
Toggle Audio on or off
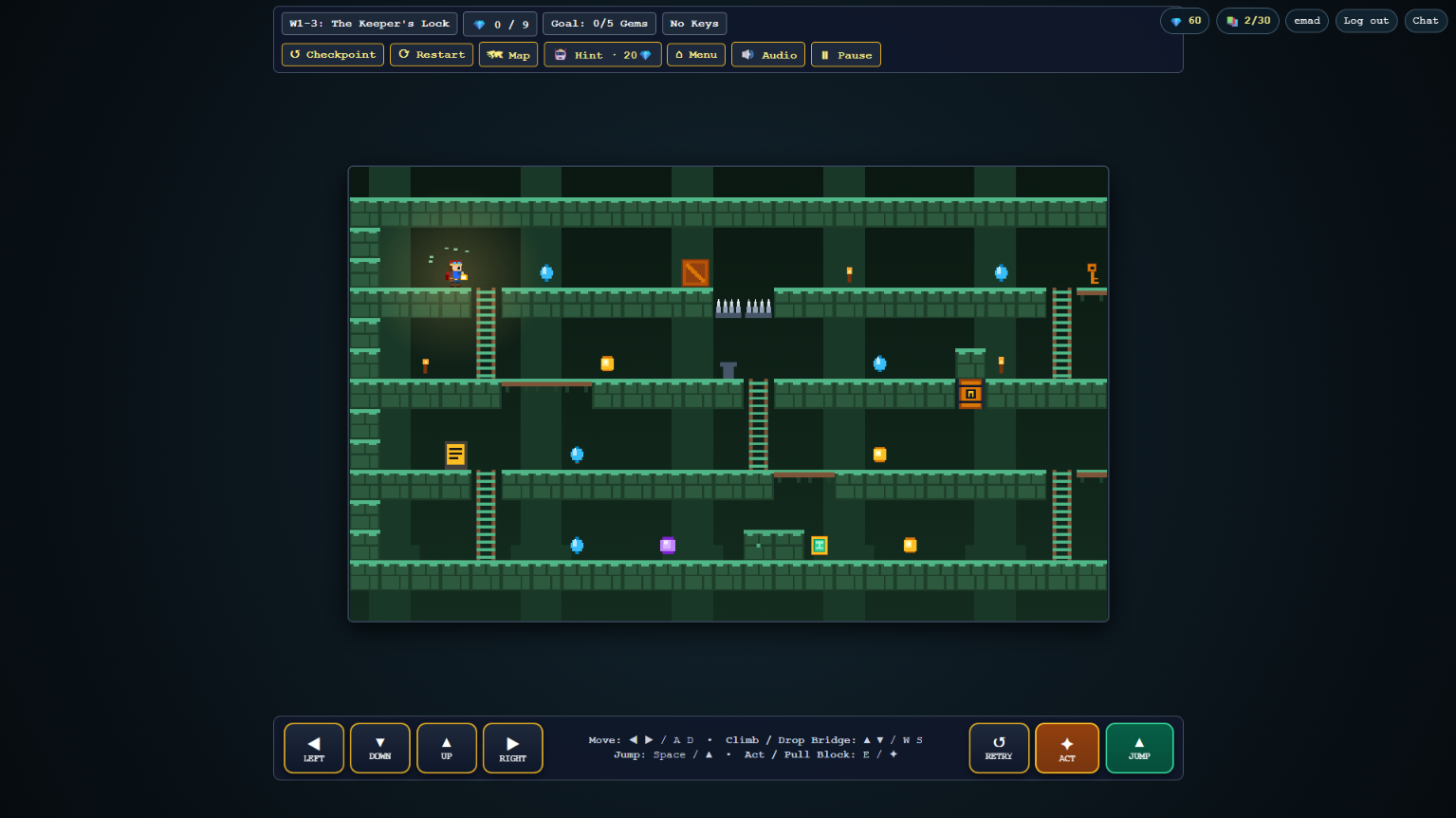coord(768,55)
